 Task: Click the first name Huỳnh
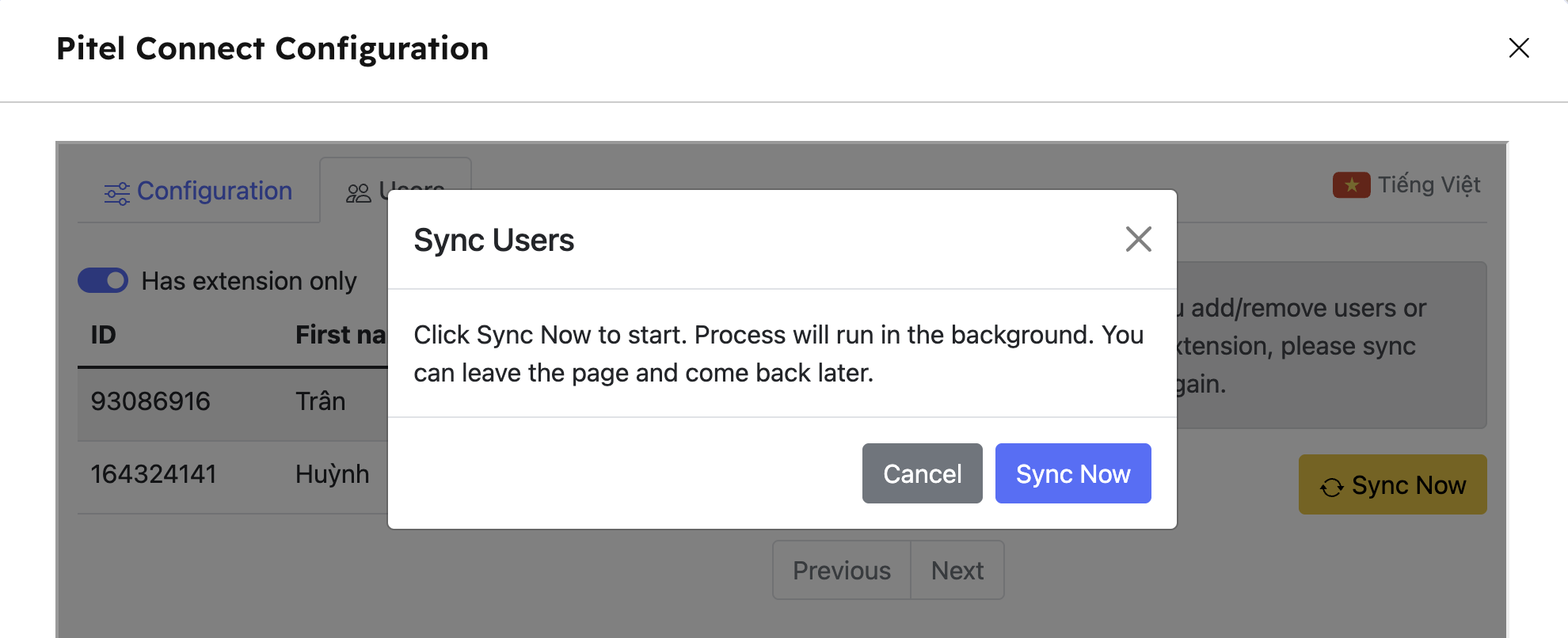pos(332,474)
